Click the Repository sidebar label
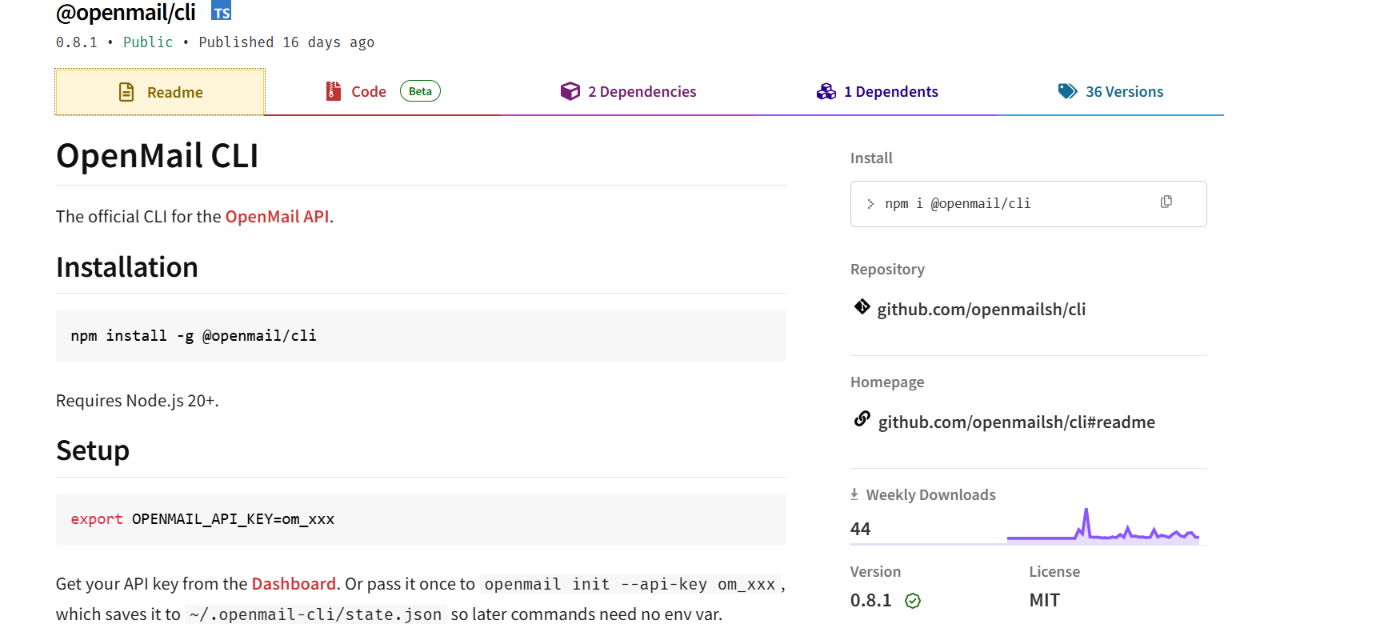Viewport: 1378px width, 627px height. point(887,269)
